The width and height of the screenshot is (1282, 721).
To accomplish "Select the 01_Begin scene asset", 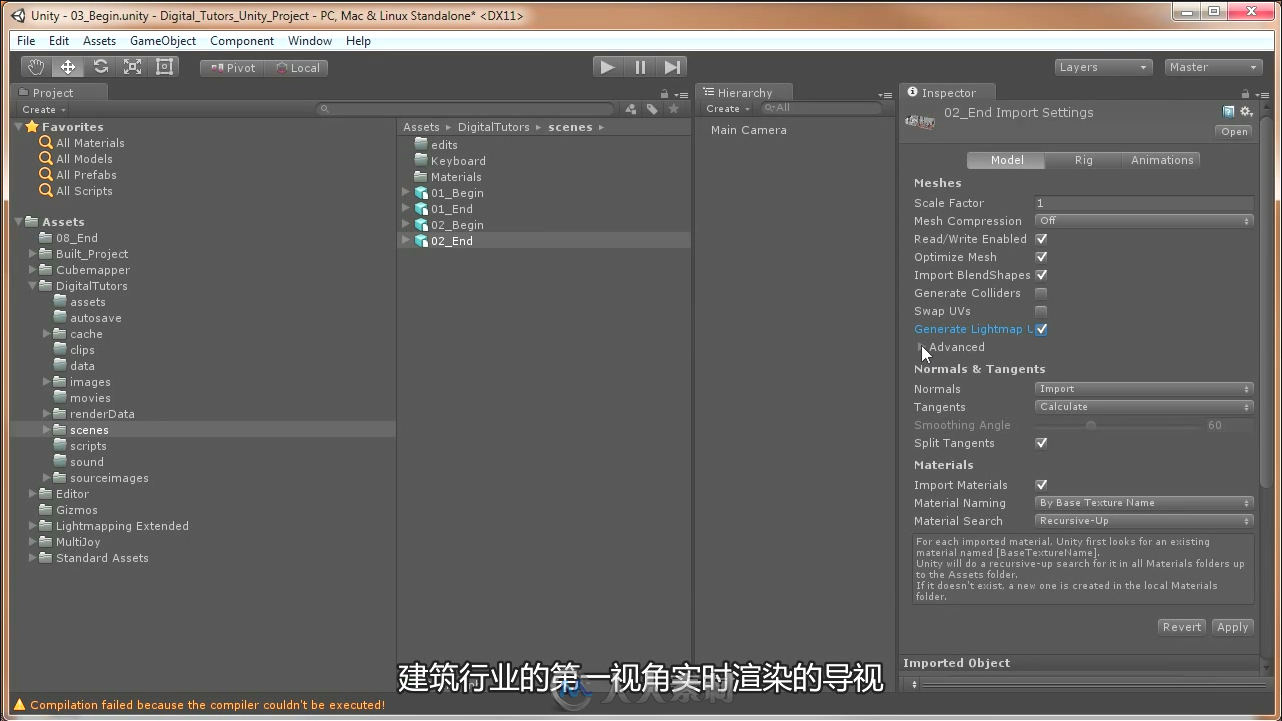I will click(x=457, y=193).
